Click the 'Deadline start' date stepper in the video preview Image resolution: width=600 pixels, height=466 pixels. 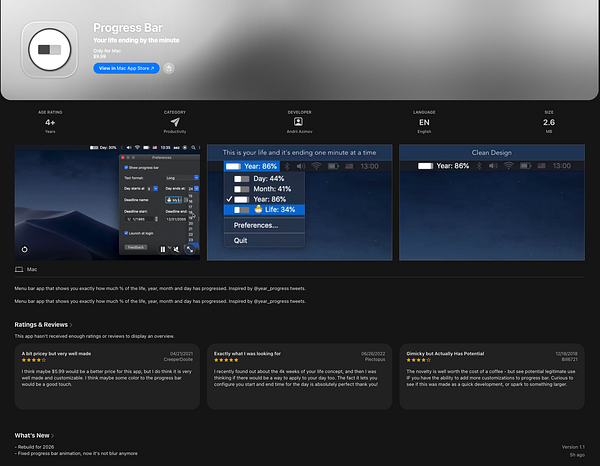(156, 219)
